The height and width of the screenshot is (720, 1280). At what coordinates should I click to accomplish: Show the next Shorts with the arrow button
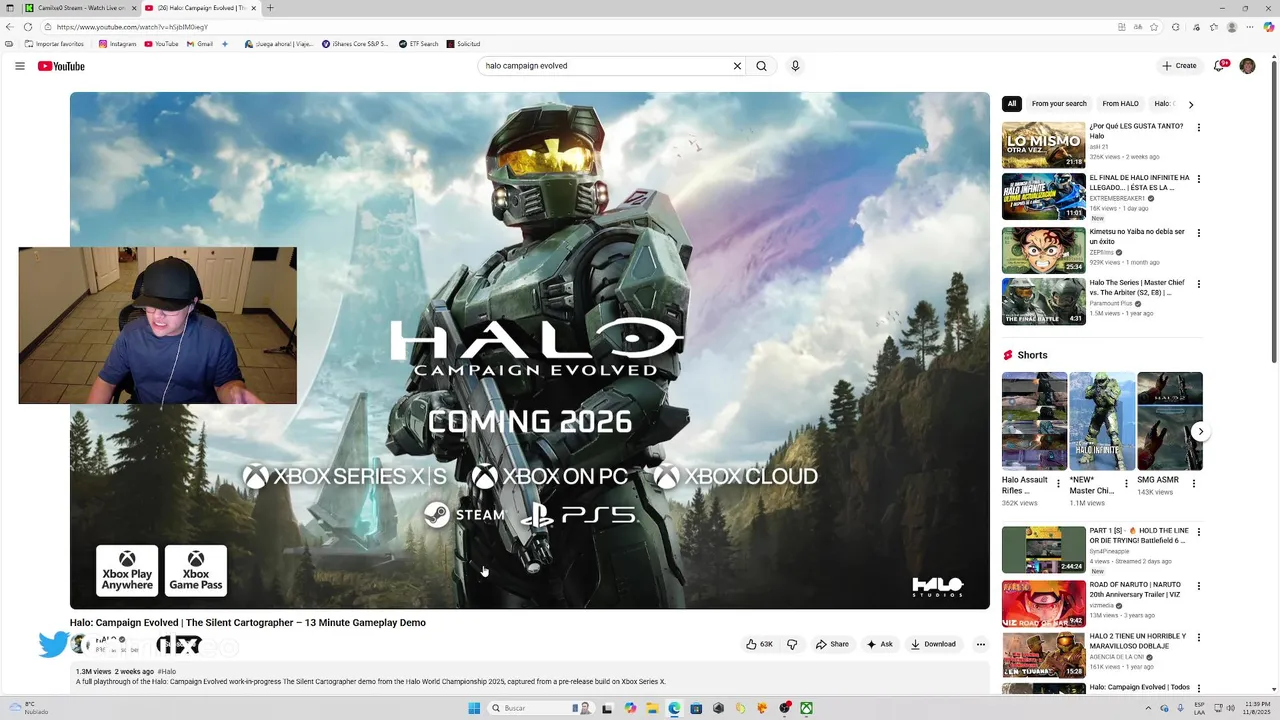click(x=1200, y=432)
